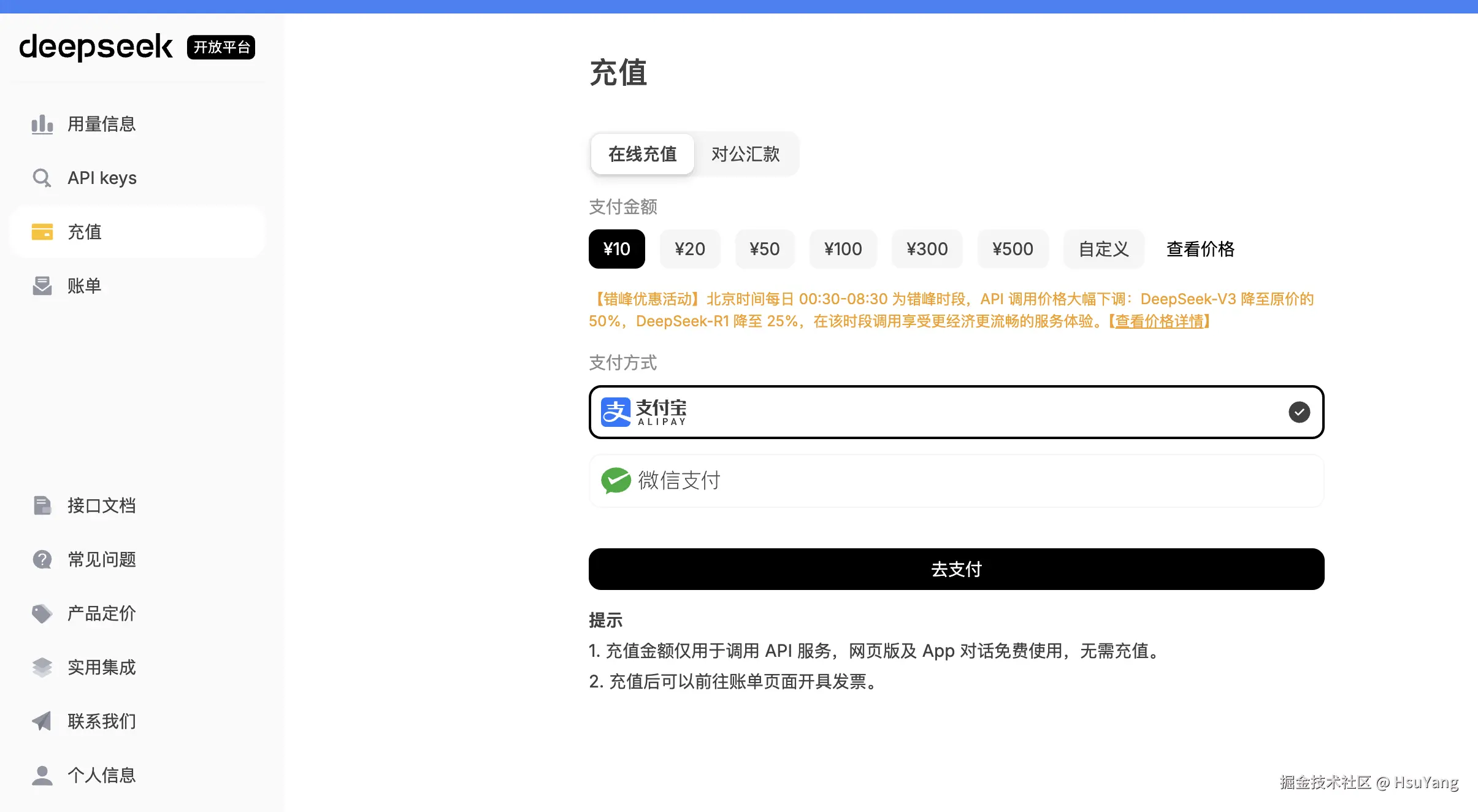The width and height of the screenshot is (1478, 812).
Task: Click the 查看价格 link beside amounts
Action: tap(1200, 249)
